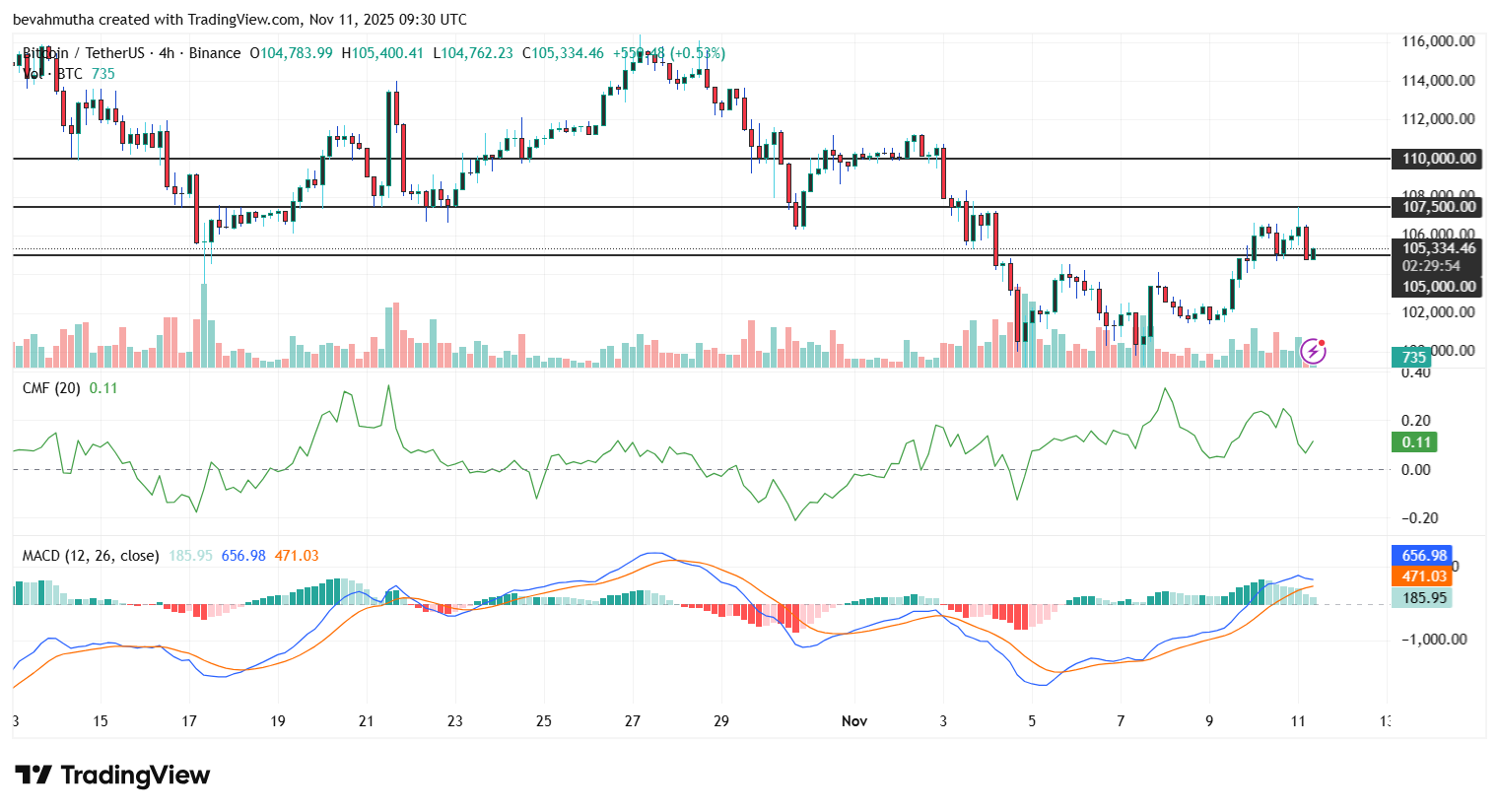Select the teal volume badge showing 735
Viewport: 1499px width, 812px height.
pyautogui.click(x=1409, y=358)
